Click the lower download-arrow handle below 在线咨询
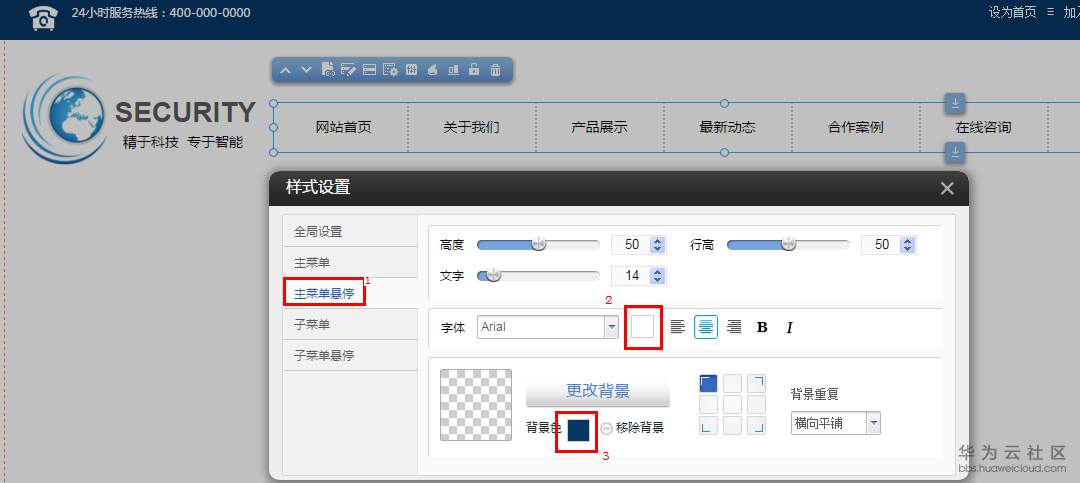 [x=955, y=152]
